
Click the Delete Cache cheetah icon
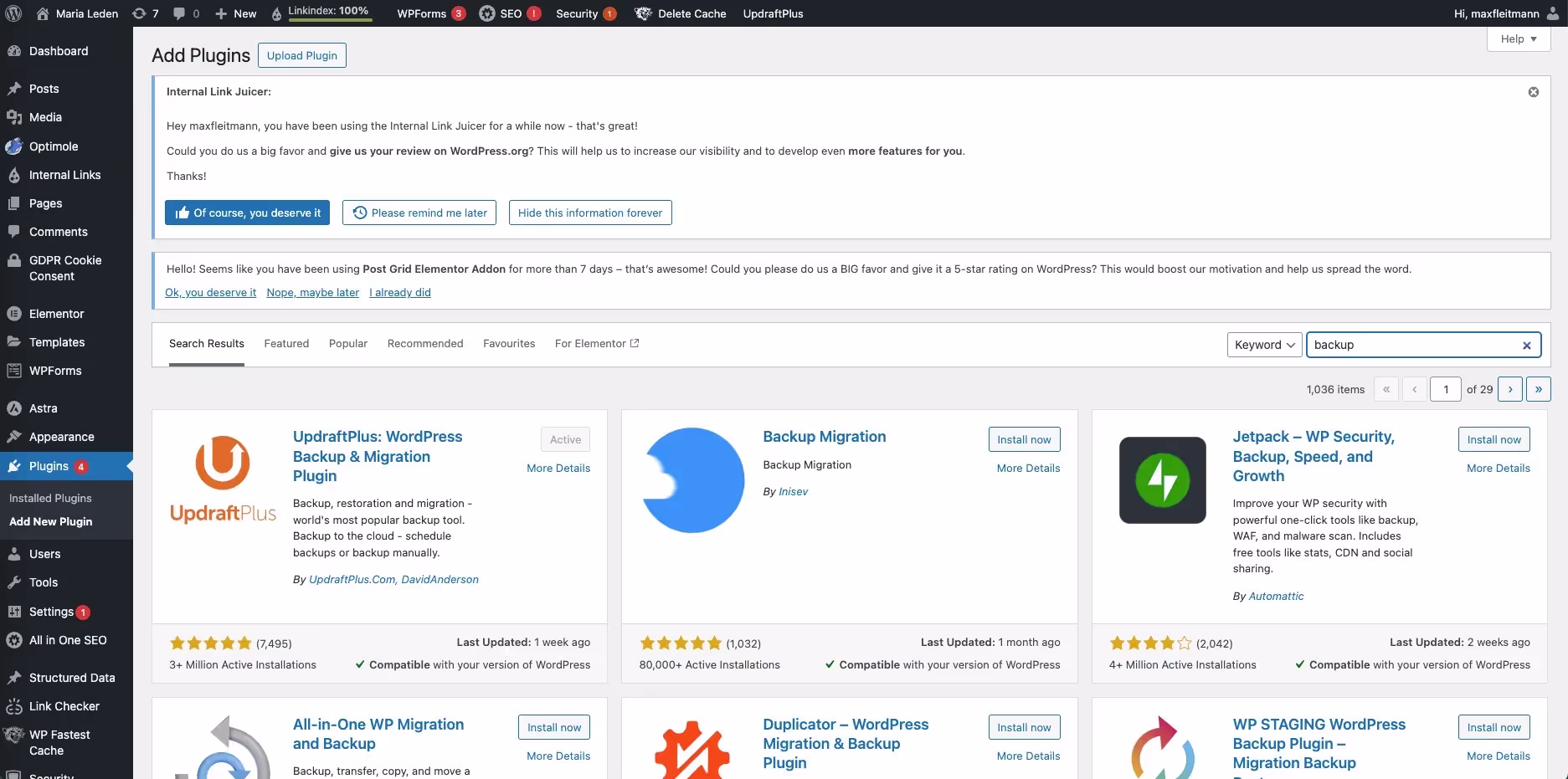[643, 13]
